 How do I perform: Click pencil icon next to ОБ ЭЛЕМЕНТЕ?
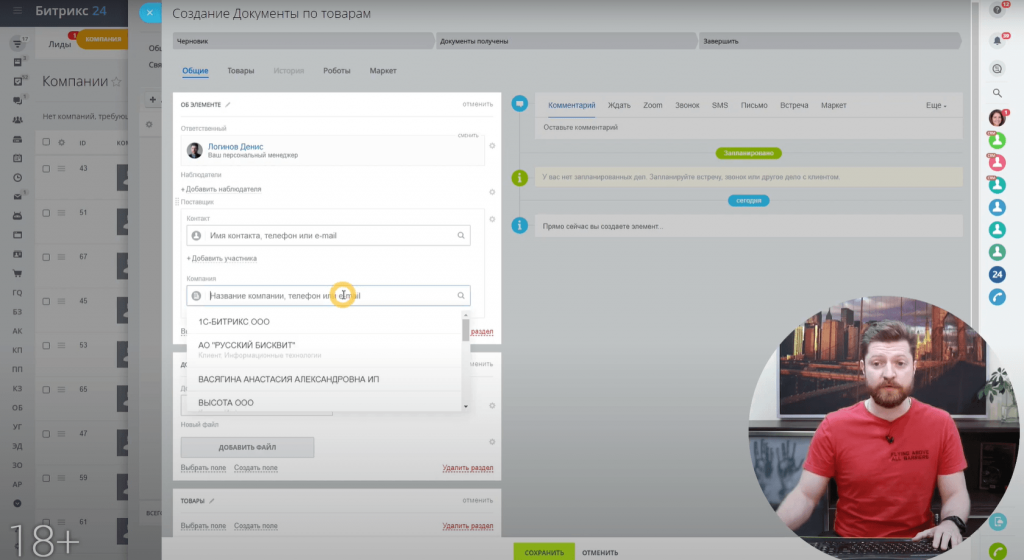pyautogui.click(x=228, y=104)
